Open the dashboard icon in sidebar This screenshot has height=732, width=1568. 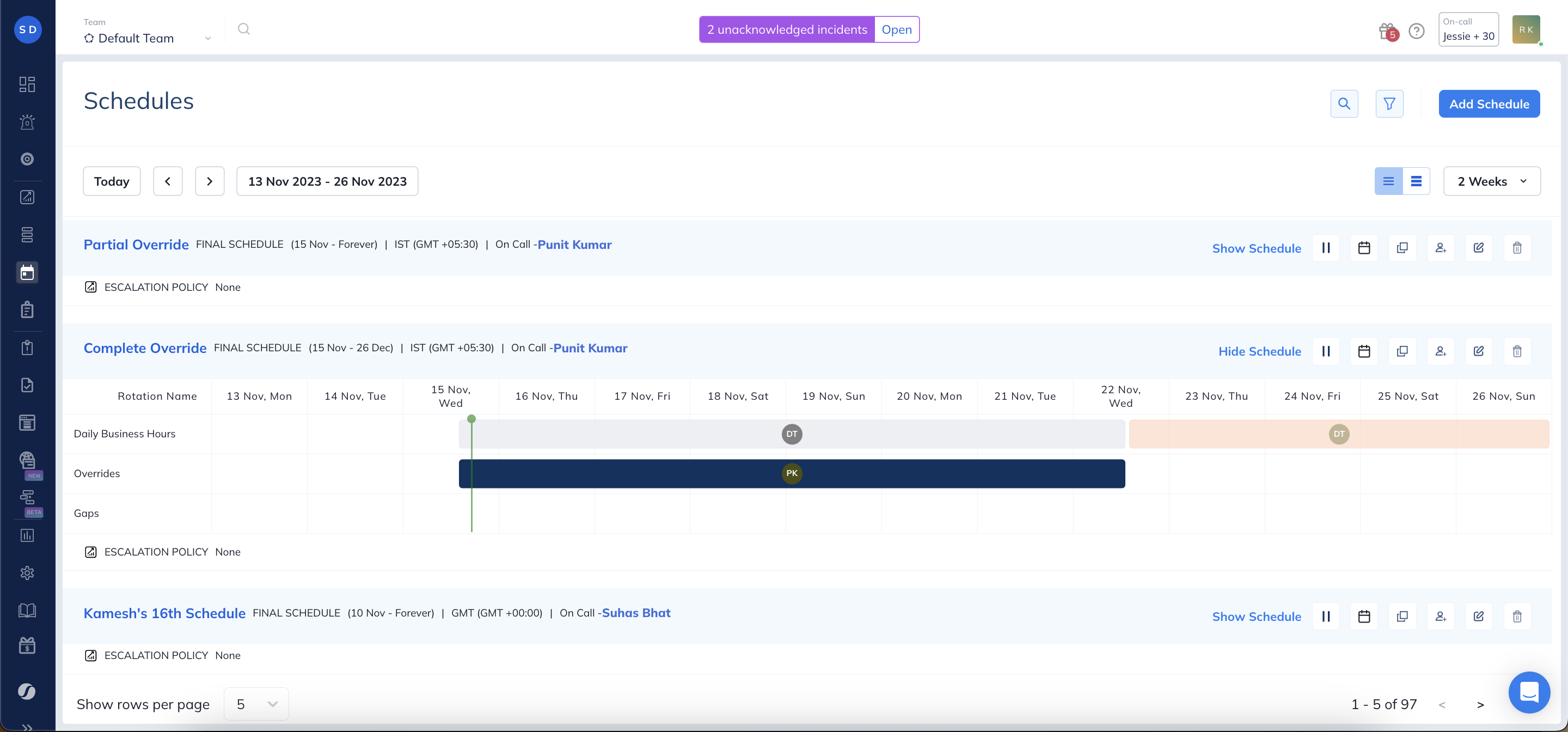(27, 84)
